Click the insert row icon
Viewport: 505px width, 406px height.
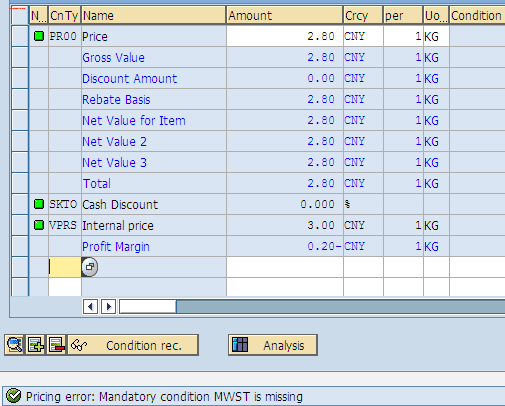tap(35, 345)
